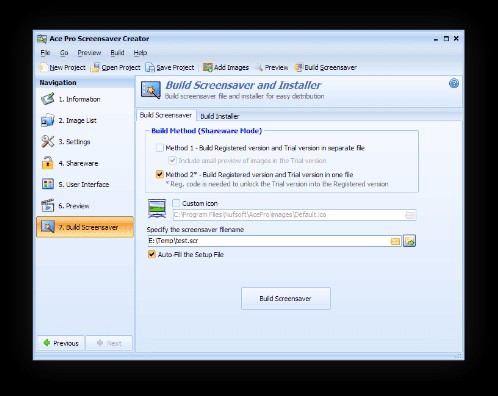Click New Project toolbar label
Viewport: 498px width, 396px height.
pyautogui.click(x=67, y=68)
